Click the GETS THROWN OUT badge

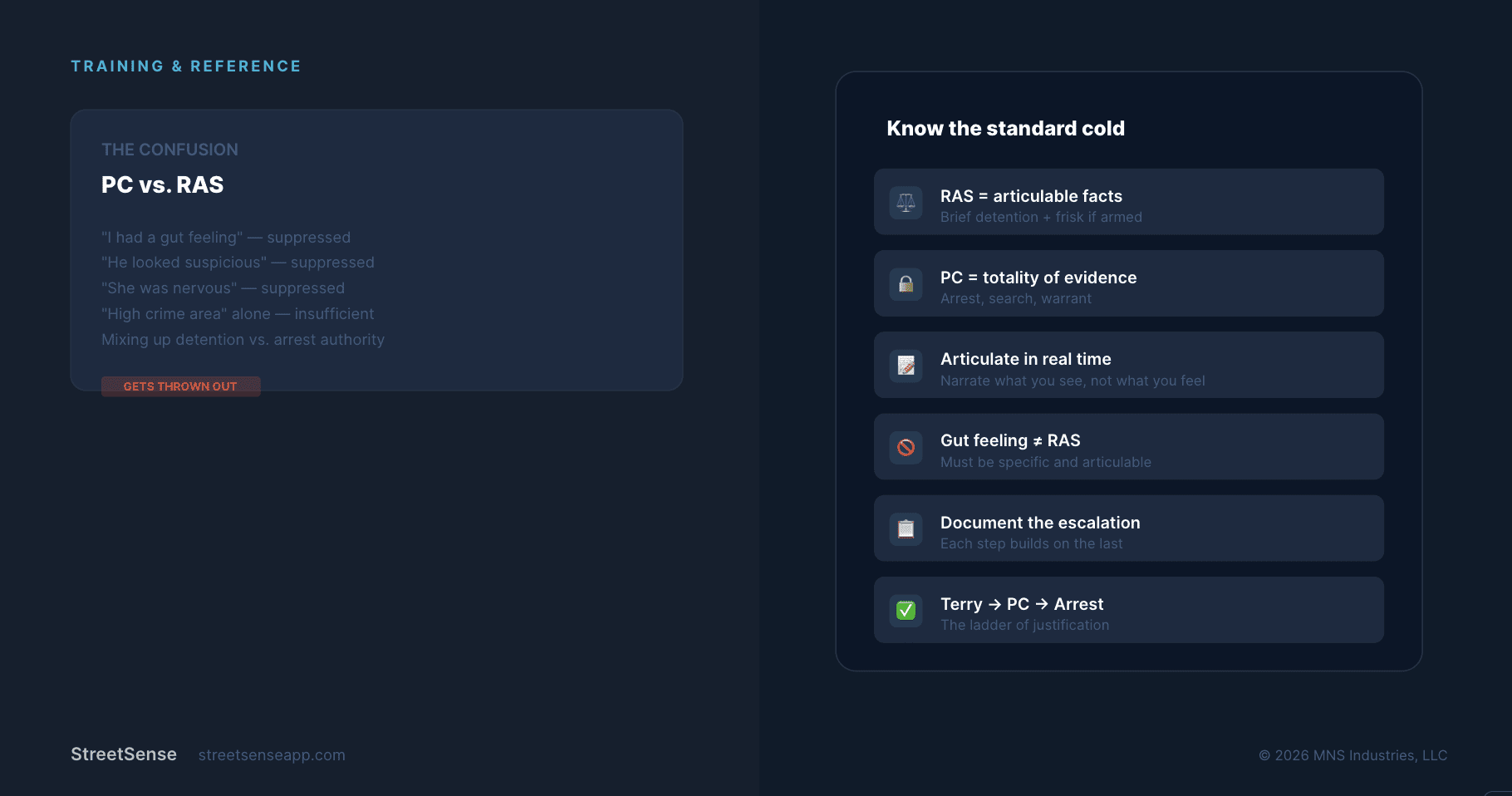(180, 386)
